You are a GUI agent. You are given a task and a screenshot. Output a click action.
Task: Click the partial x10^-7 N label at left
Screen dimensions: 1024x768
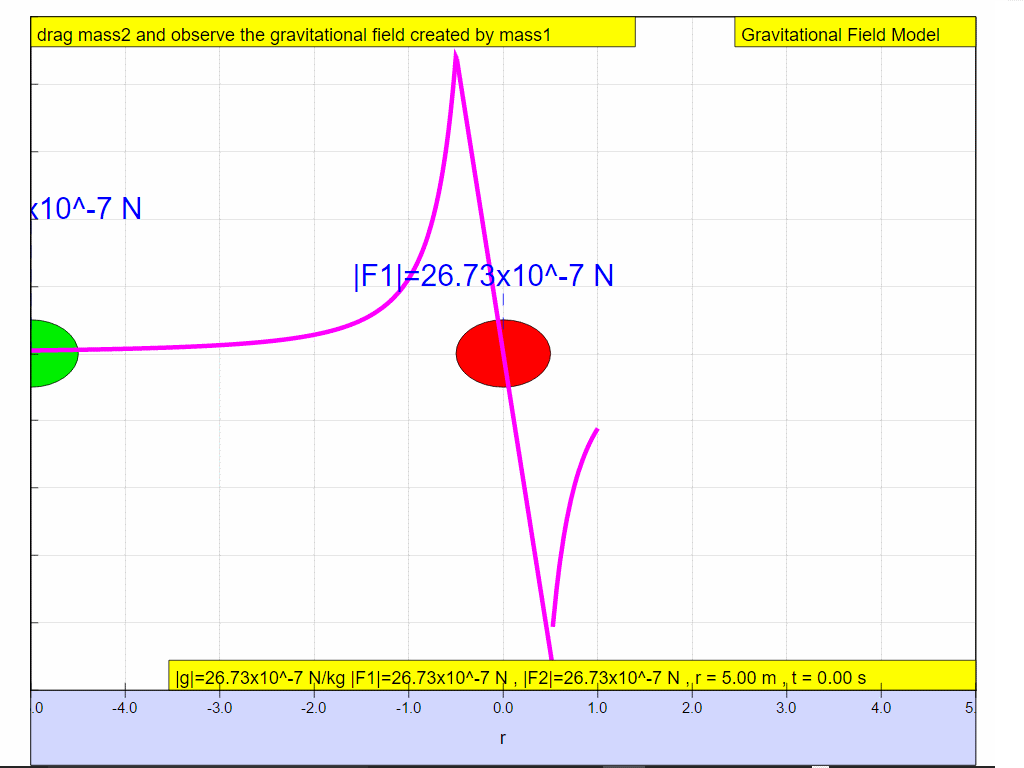[86, 209]
